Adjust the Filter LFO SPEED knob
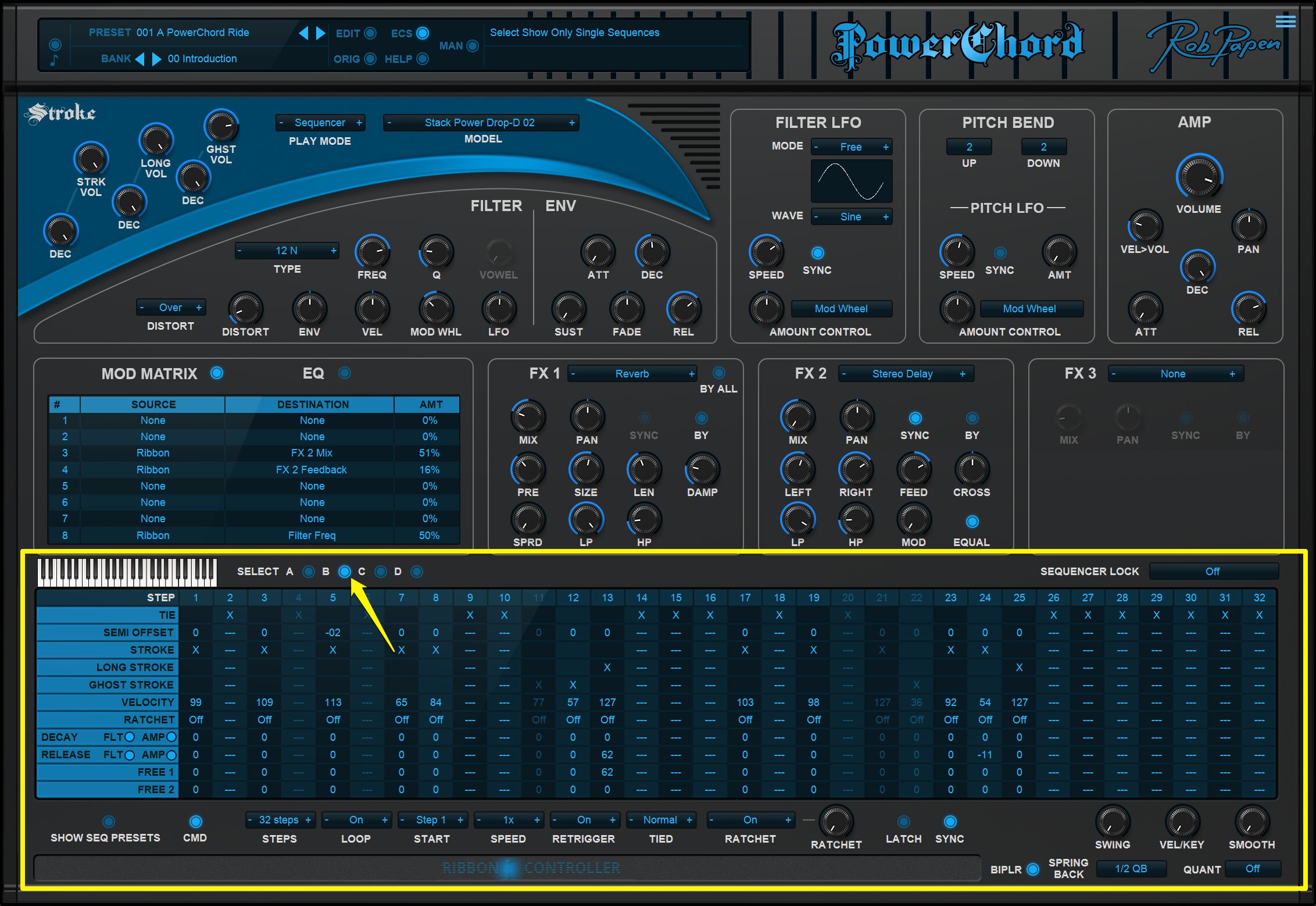1316x906 pixels. click(766, 252)
